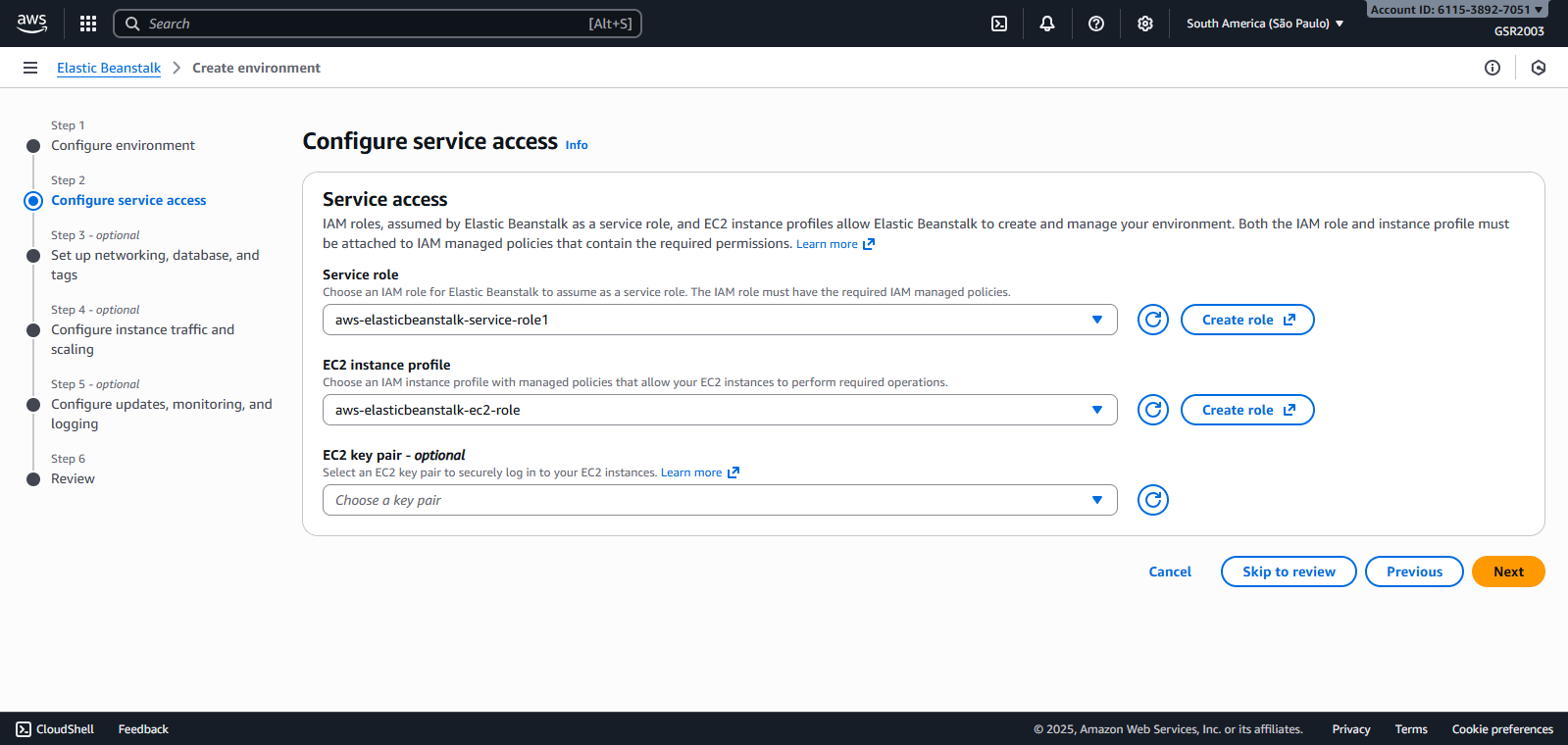Click the Info link beside the heading

577,145
